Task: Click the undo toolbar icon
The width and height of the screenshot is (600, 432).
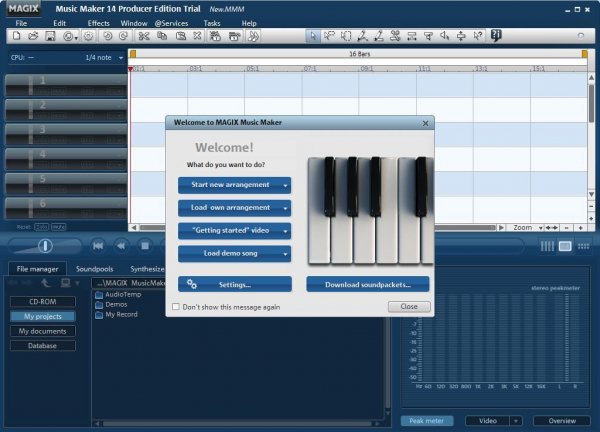Action: (108, 36)
